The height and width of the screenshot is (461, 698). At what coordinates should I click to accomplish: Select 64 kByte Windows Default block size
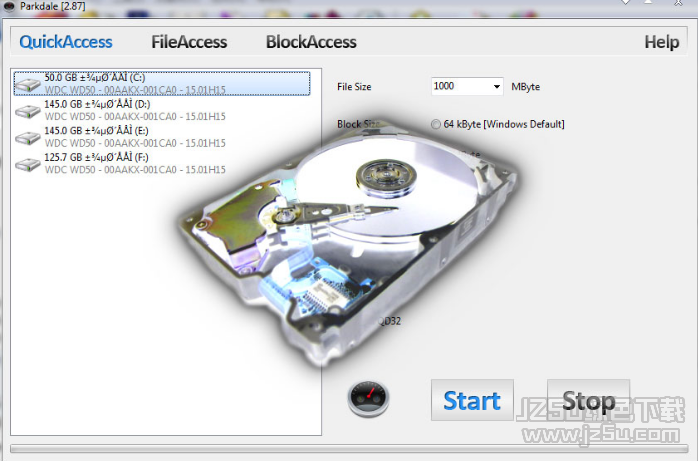(x=435, y=124)
